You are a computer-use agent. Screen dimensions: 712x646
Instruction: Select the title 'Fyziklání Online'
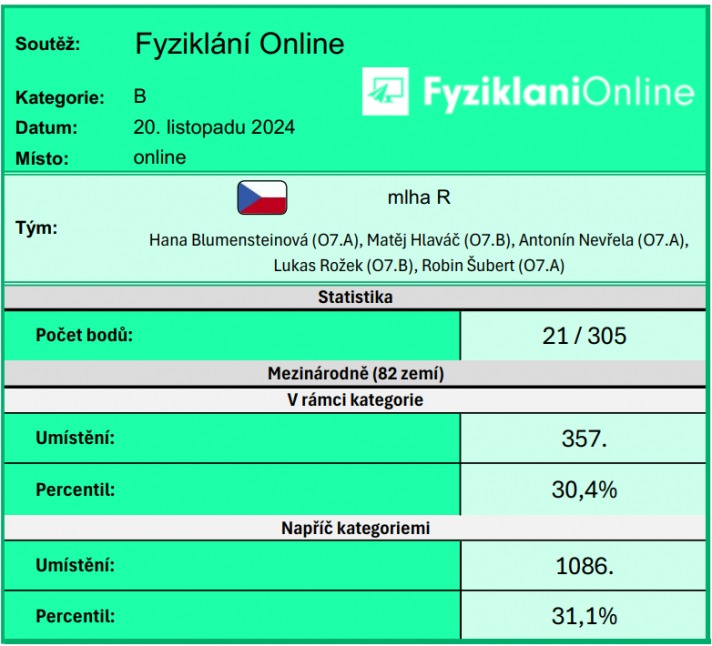point(239,44)
